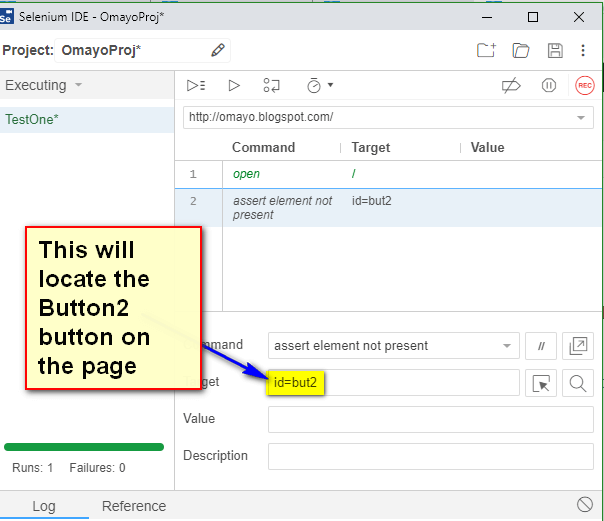Click the Description input field

pos(431,456)
